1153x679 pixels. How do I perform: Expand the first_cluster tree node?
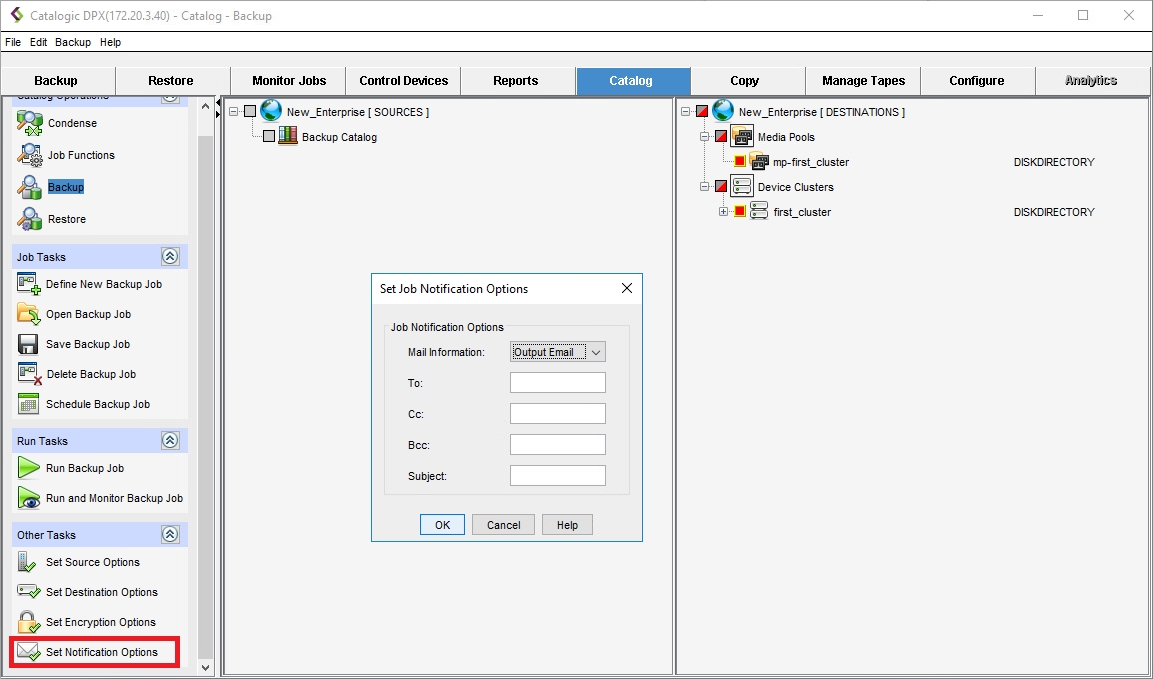coord(723,212)
